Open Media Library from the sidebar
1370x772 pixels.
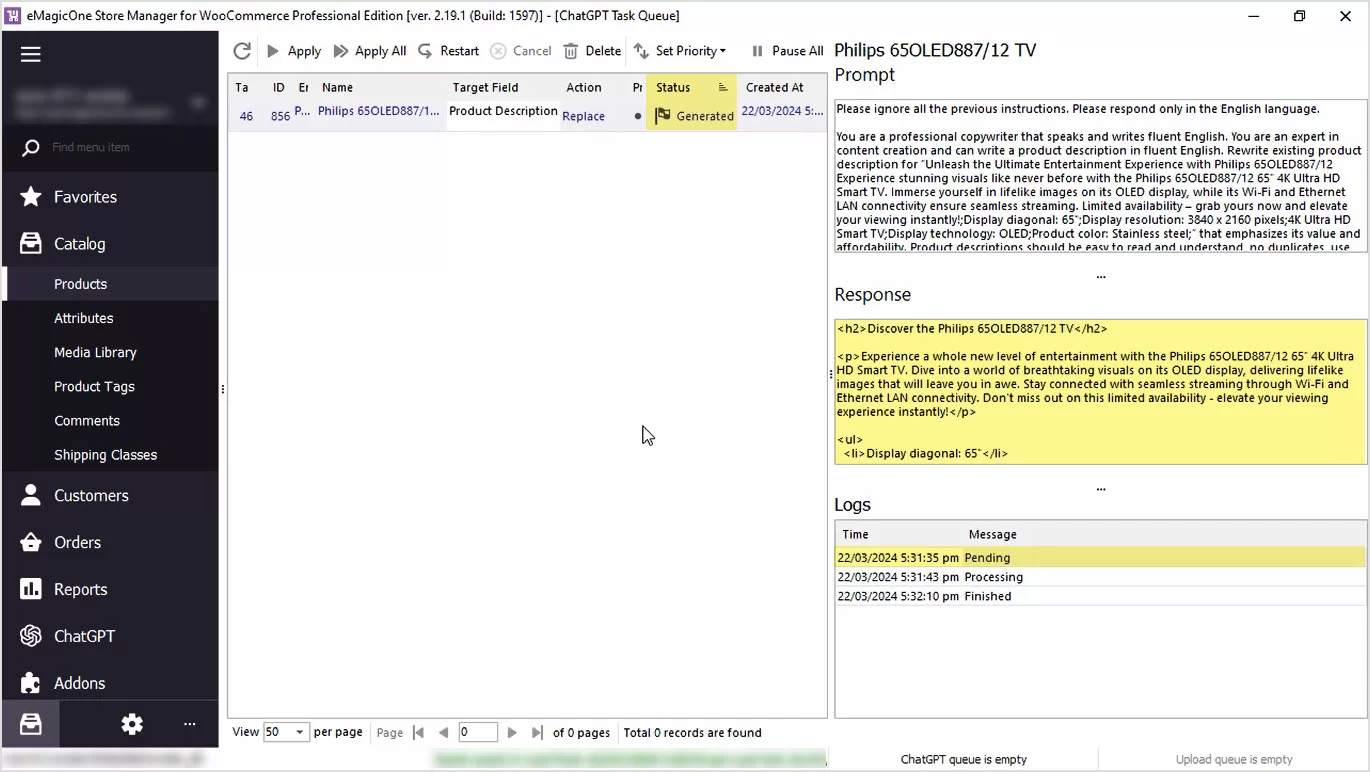pyautogui.click(x=95, y=352)
